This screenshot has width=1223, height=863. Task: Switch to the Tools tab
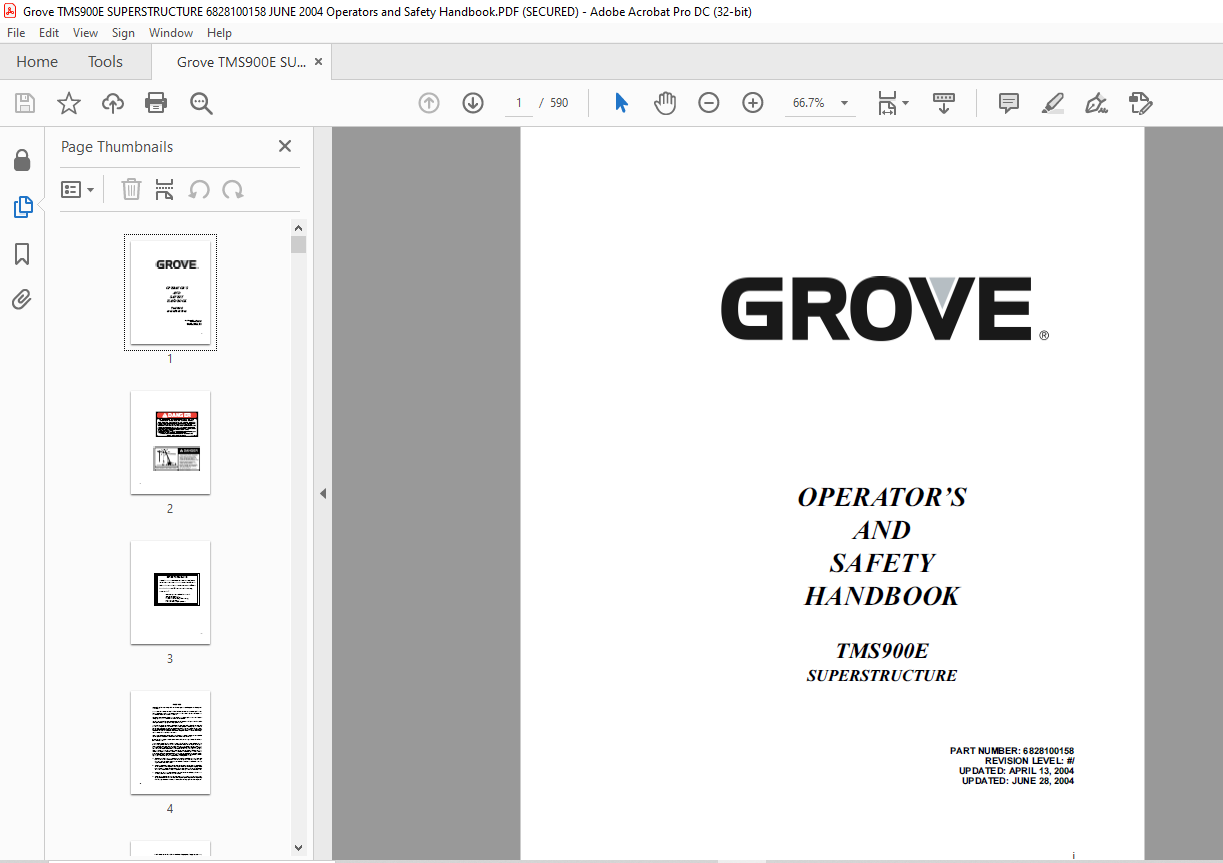click(105, 62)
